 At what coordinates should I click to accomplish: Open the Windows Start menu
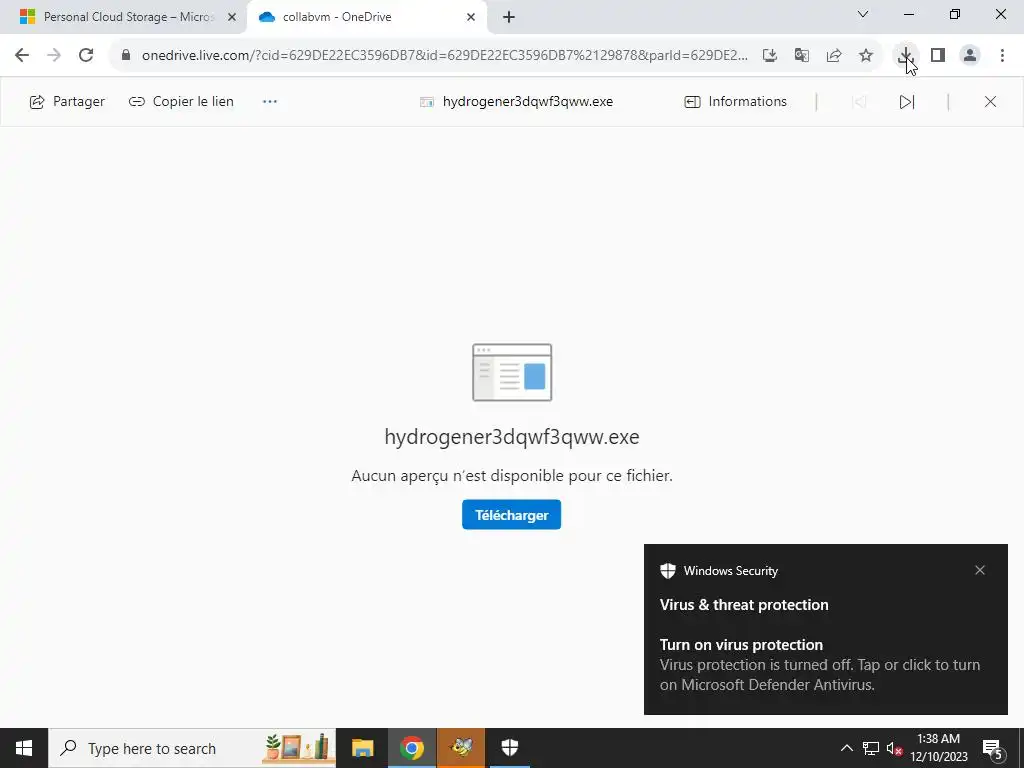(x=24, y=748)
